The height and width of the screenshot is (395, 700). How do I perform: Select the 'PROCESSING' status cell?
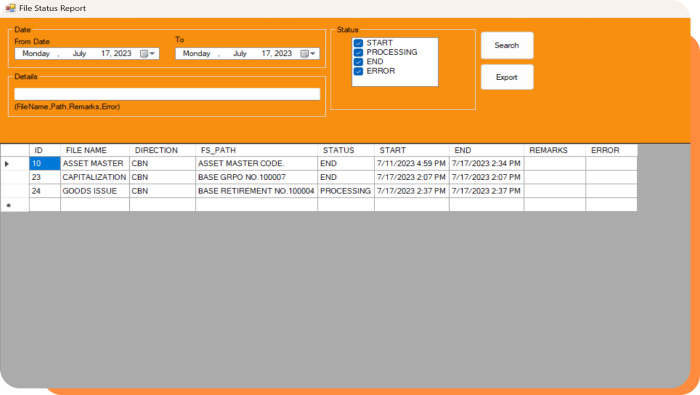click(346, 191)
